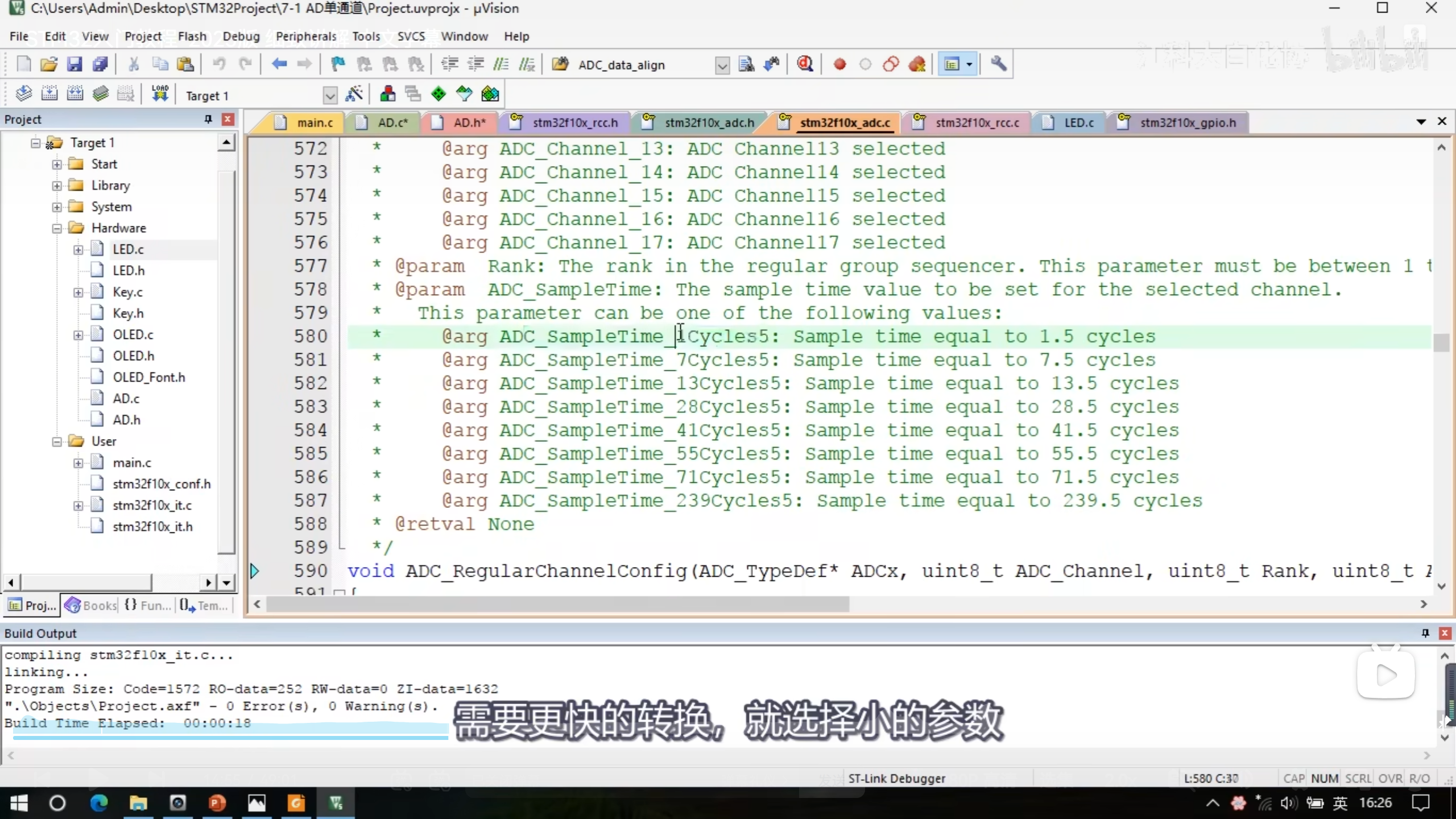Select OLED_Font.h in the project tree

pyautogui.click(x=148, y=377)
